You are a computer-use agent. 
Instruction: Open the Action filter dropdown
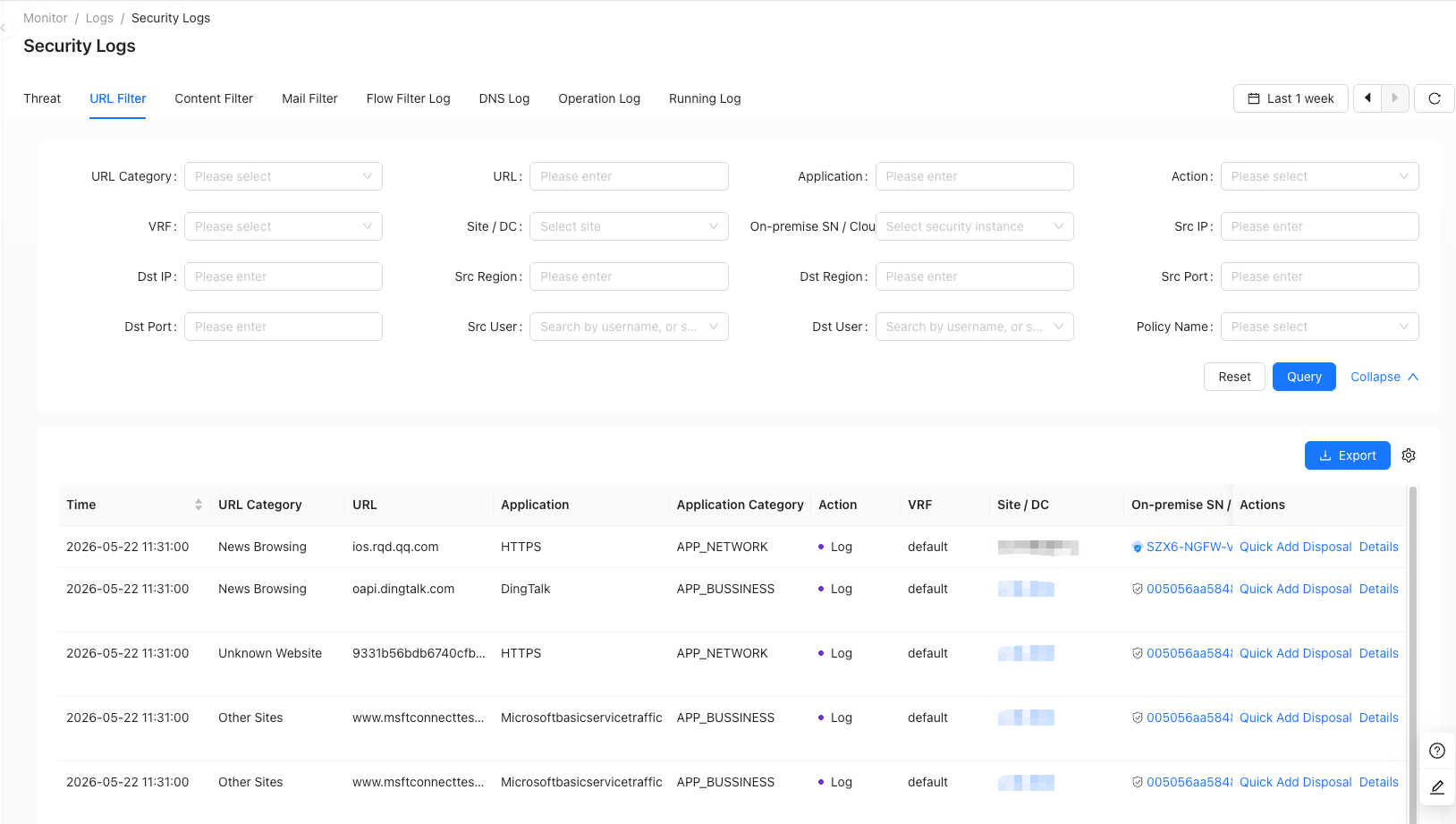coord(1319,176)
